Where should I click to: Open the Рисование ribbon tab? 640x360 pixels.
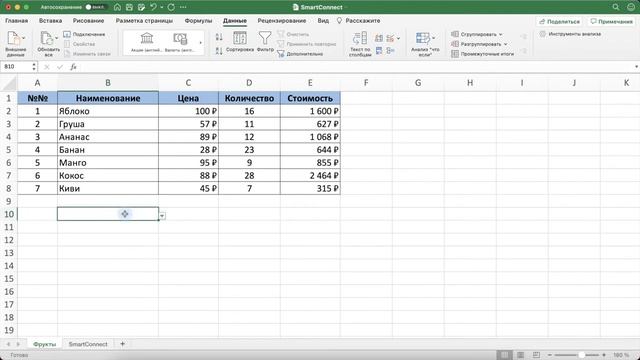point(88,20)
